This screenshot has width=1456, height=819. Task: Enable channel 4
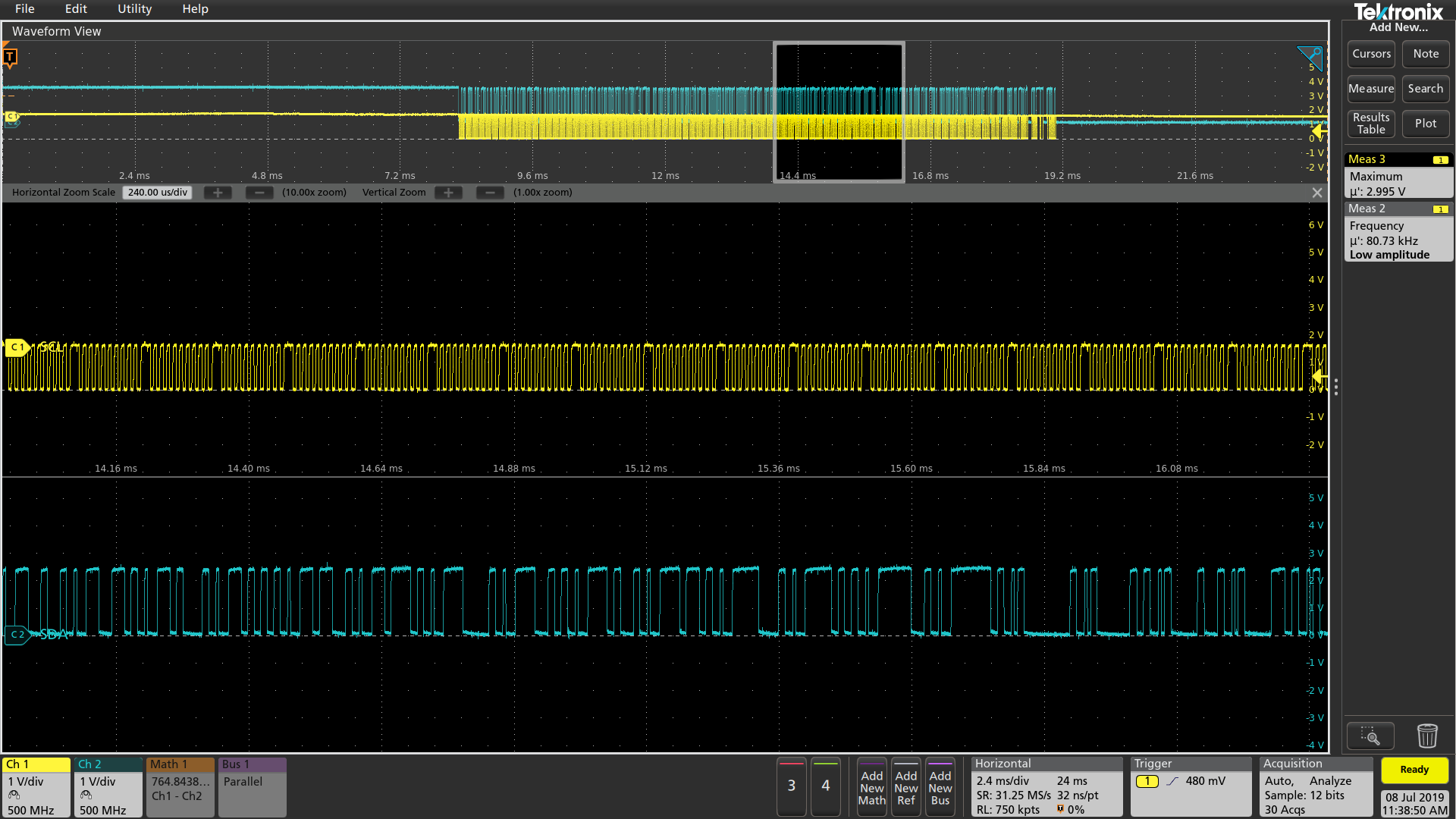coord(826,786)
